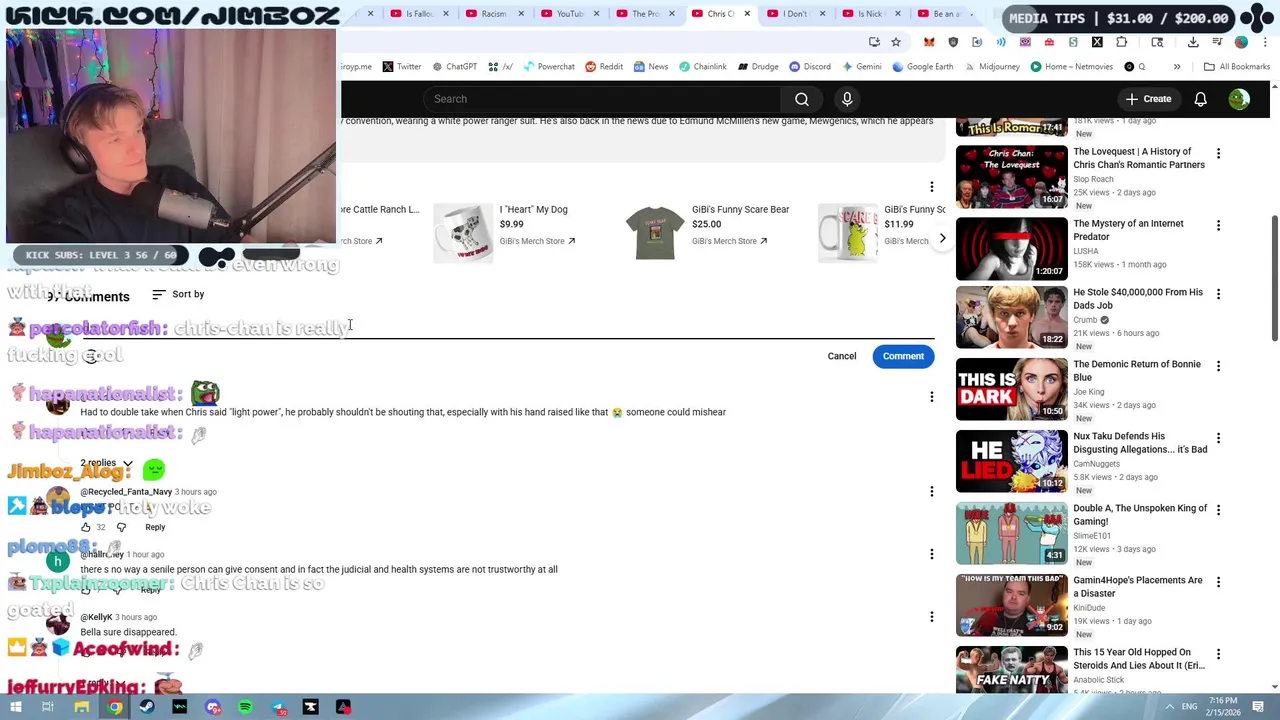
Task: Submit with the blue Comment button
Action: point(903,356)
